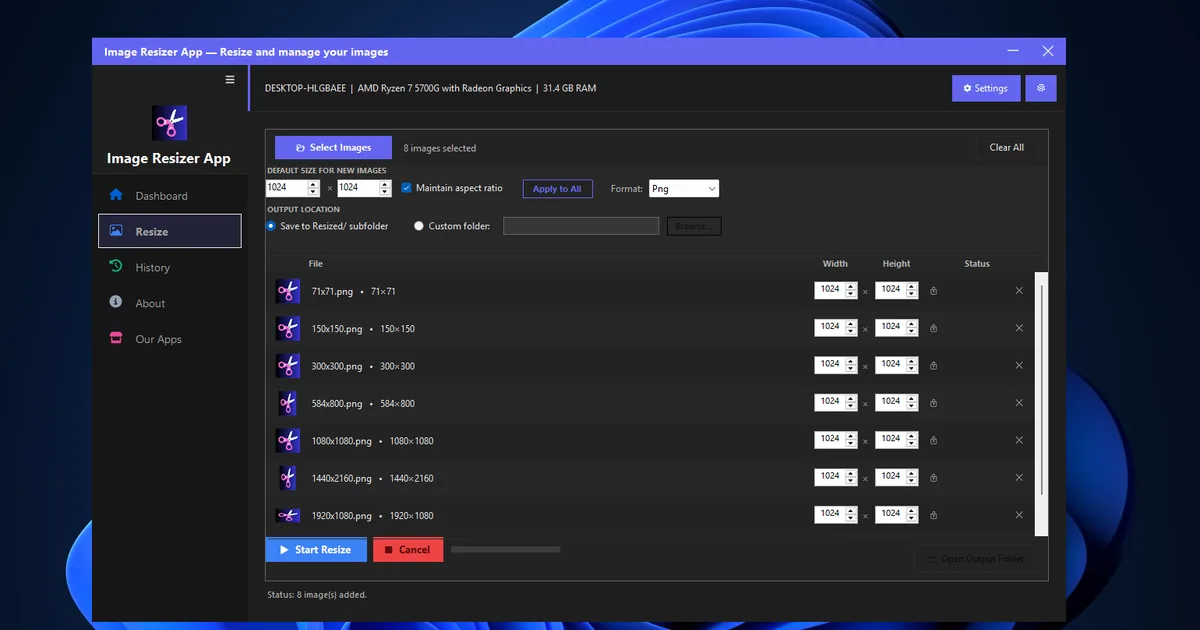Screen dimensions: 1200x630
Task: Toggle the lock icon for 584x800.png
Action: [933, 403]
